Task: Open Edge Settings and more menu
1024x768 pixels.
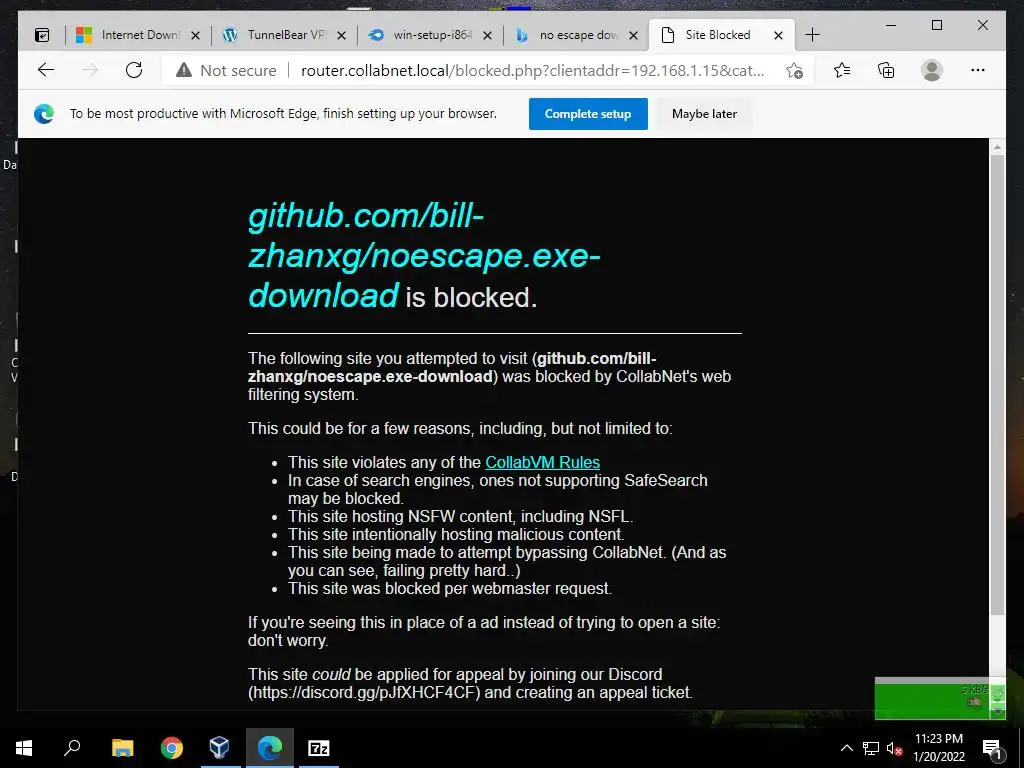Action: pyautogui.click(x=978, y=70)
